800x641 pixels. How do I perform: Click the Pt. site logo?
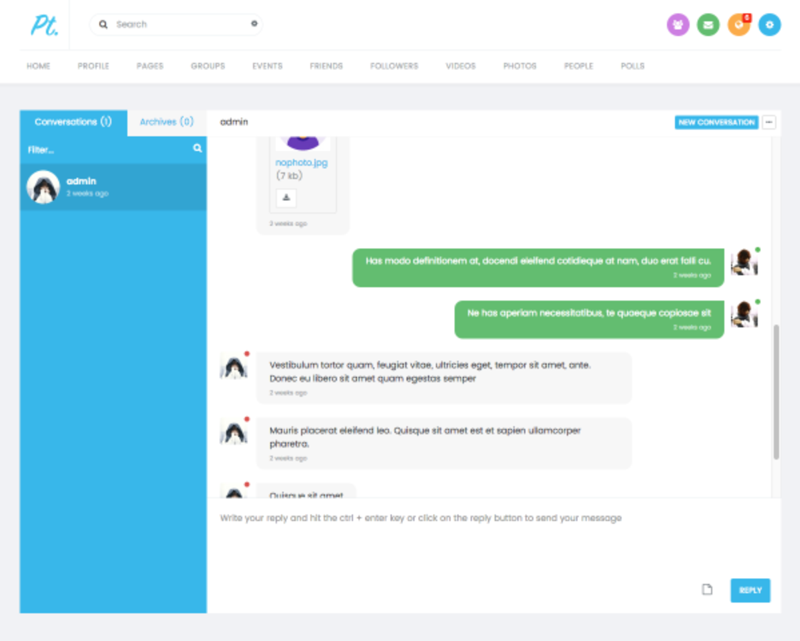click(x=44, y=25)
